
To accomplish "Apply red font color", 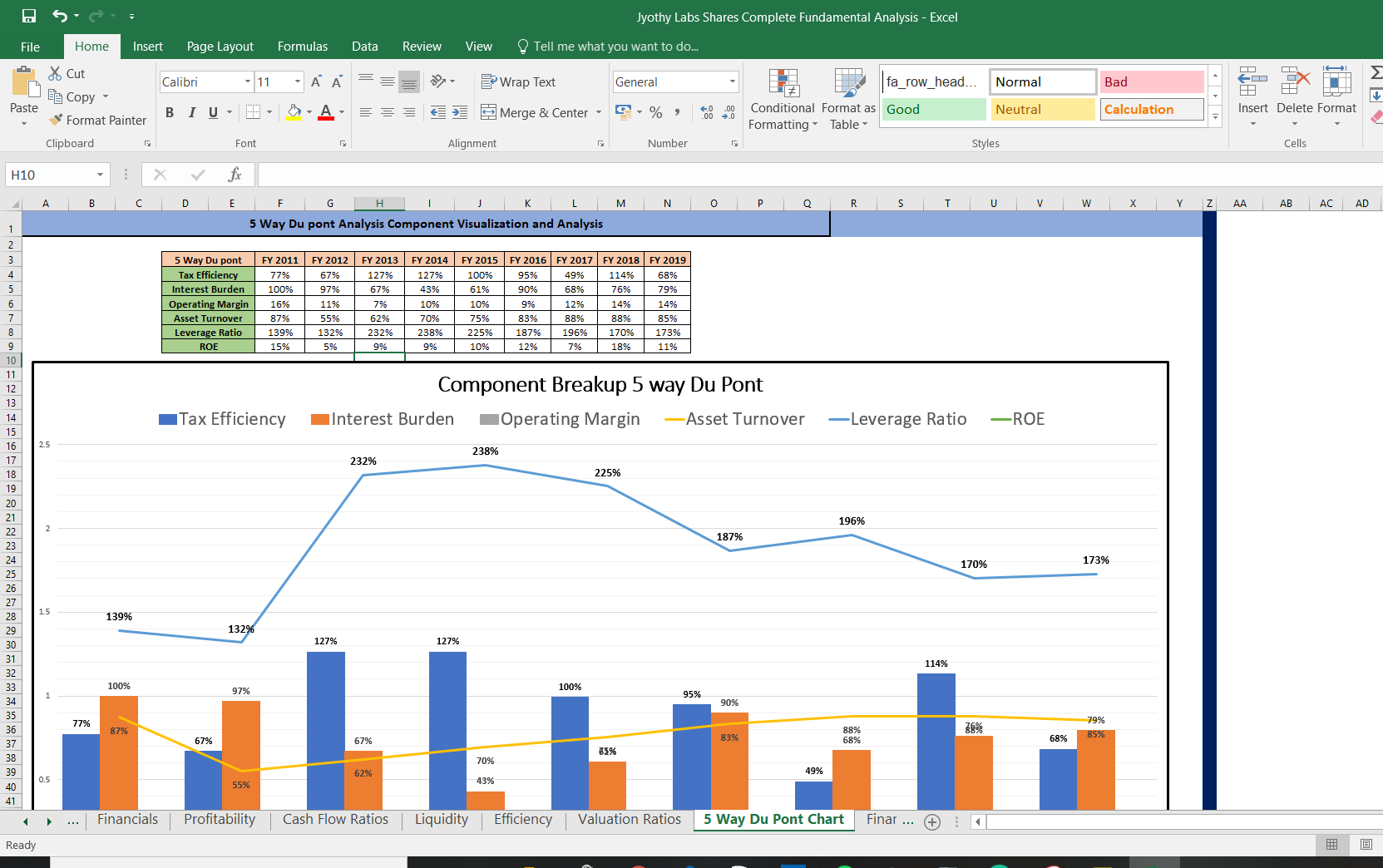I will click(x=326, y=112).
